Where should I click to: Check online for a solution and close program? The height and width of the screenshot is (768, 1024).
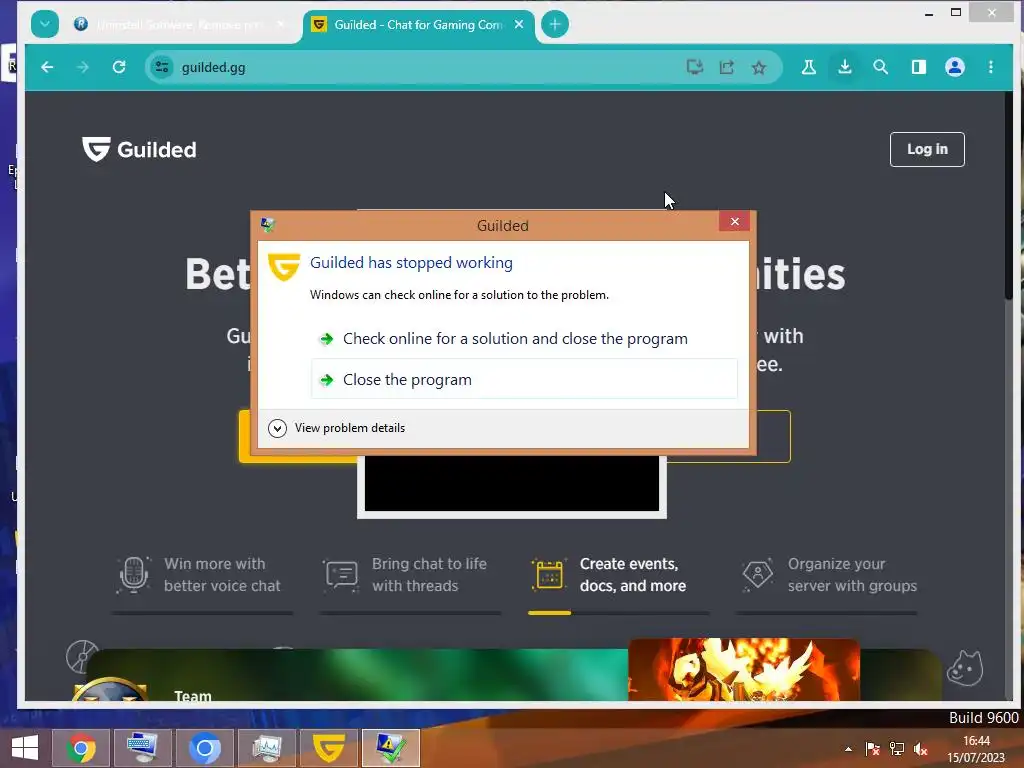[x=524, y=338]
